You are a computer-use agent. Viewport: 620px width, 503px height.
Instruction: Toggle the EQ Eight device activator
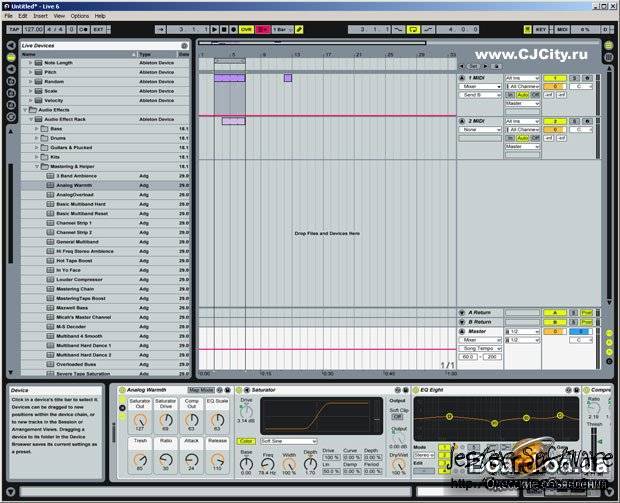pyautogui.click(x=416, y=390)
